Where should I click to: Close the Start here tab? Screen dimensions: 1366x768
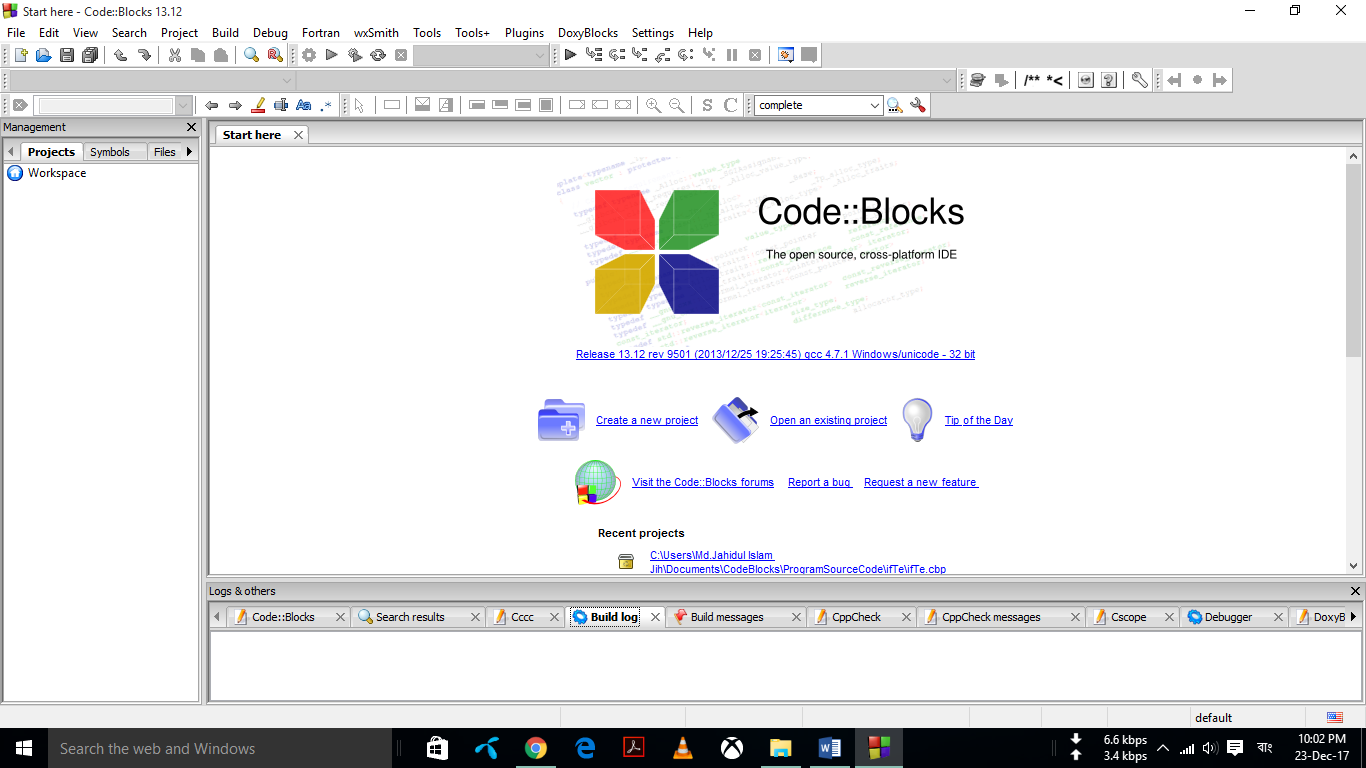[298, 135]
